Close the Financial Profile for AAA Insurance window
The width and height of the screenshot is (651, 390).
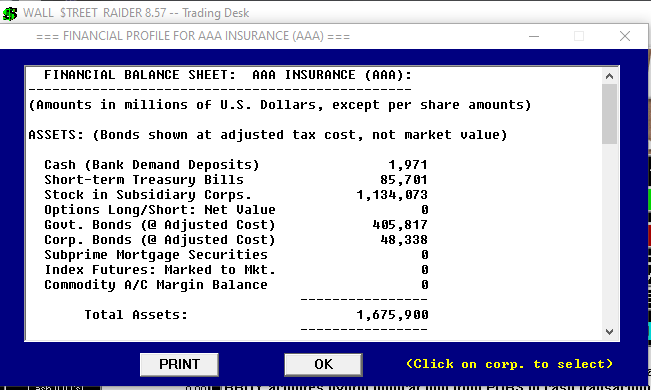[625, 37]
